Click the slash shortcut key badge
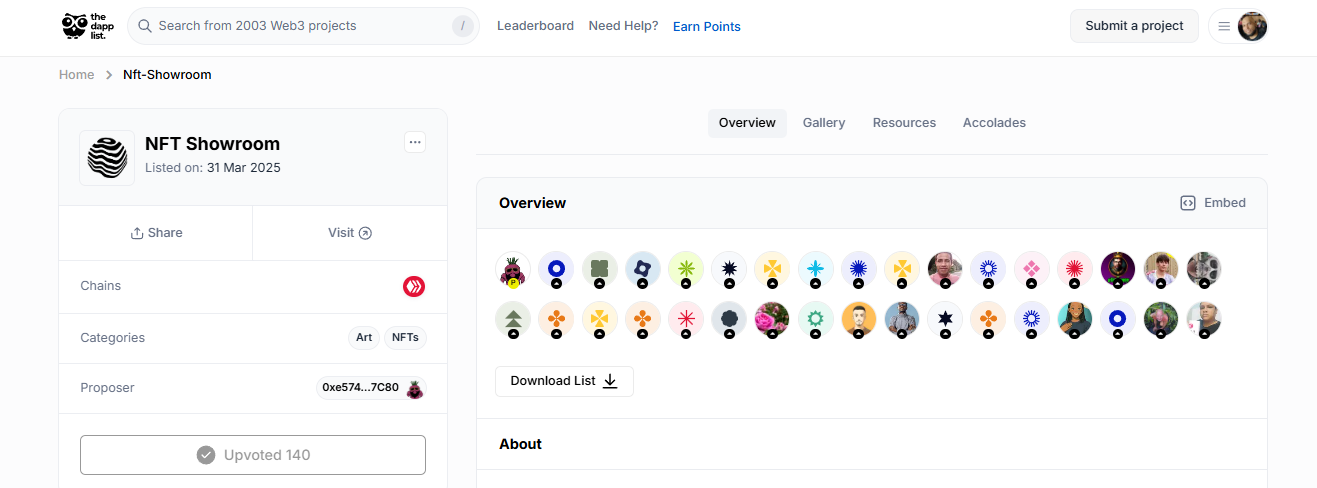Screen dimensions: 1317x488 pos(462,26)
